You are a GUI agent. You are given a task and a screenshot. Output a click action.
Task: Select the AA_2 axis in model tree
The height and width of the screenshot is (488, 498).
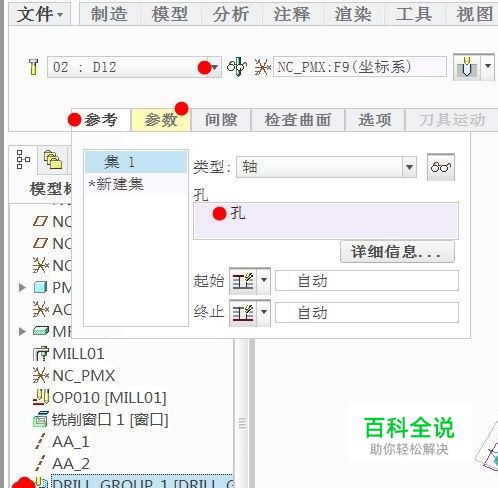click(x=71, y=464)
